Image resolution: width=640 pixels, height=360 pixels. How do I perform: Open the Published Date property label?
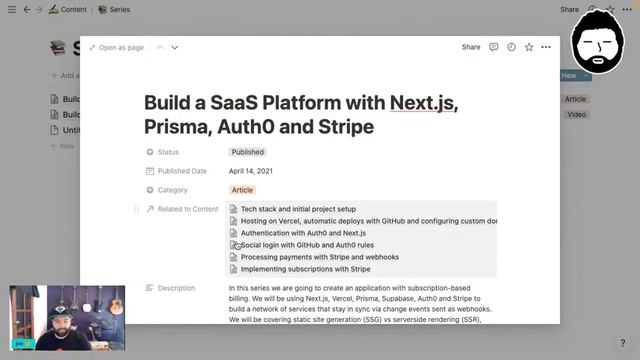coord(176,171)
